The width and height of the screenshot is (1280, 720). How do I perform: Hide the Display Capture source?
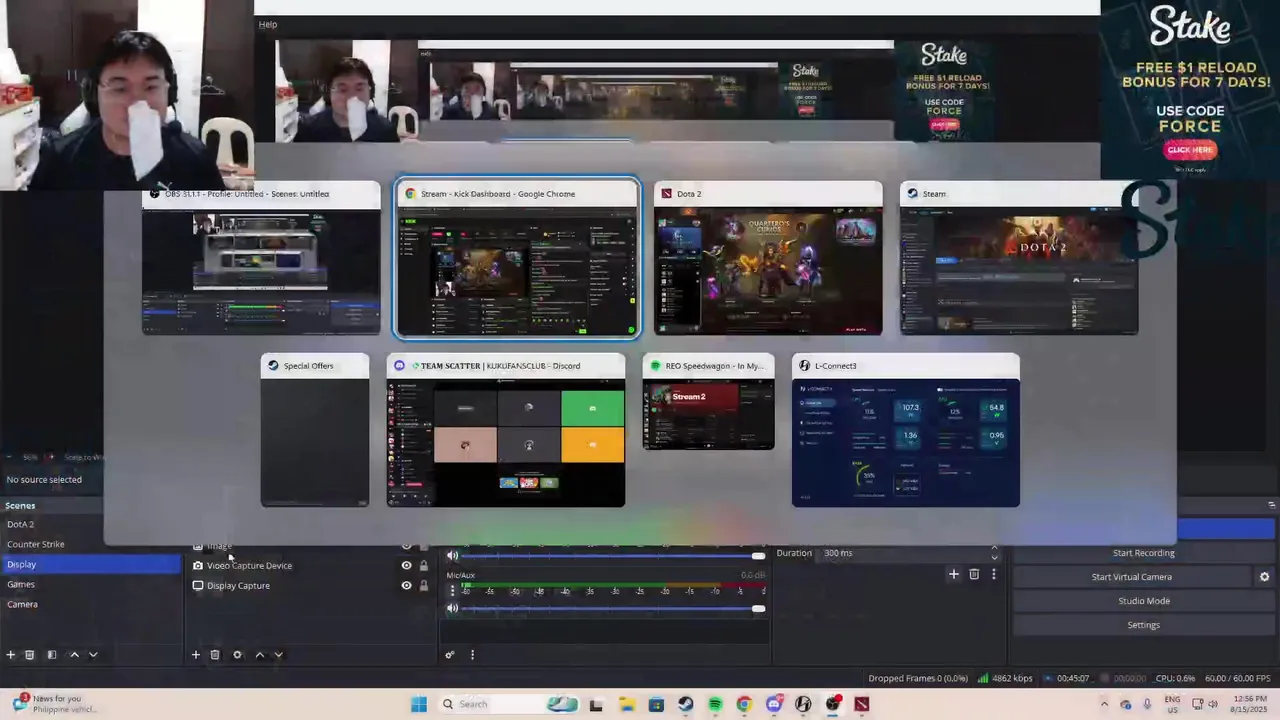pos(406,586)
